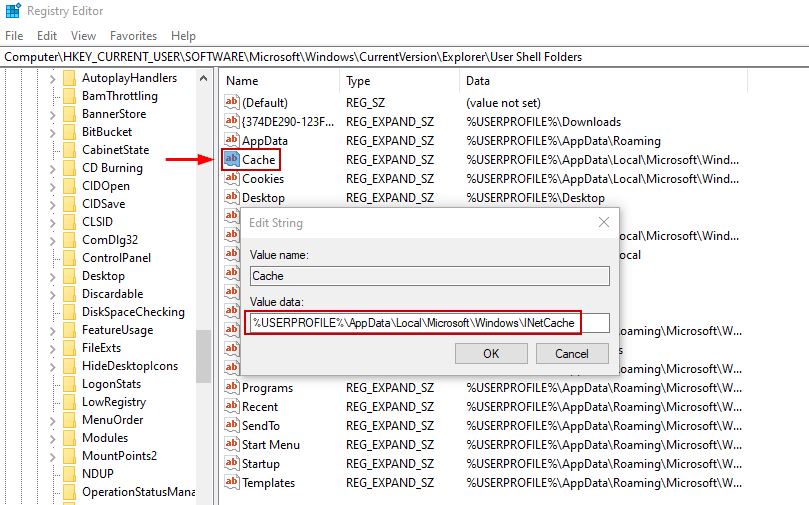Click the Programs value's string icon

click(x=232, y=387)
